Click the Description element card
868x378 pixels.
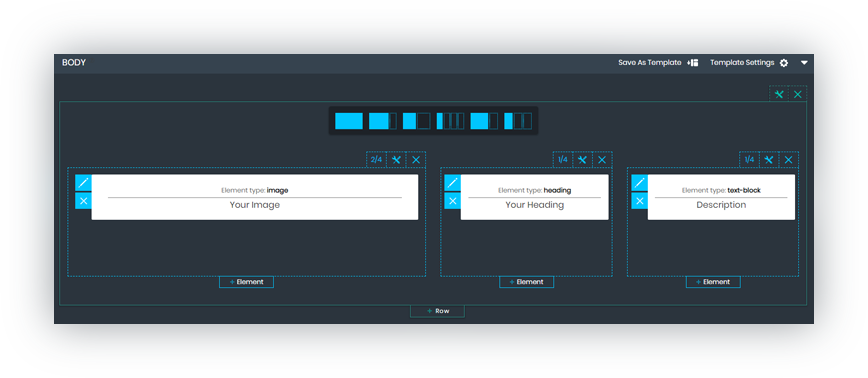[x=721, y=197]
